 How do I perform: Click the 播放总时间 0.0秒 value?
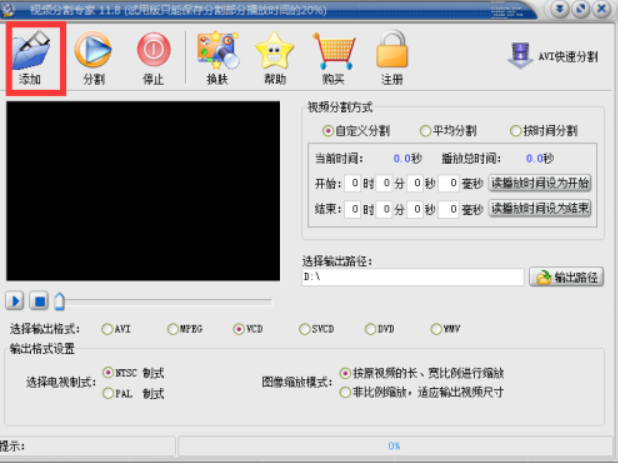coord(540,159)
